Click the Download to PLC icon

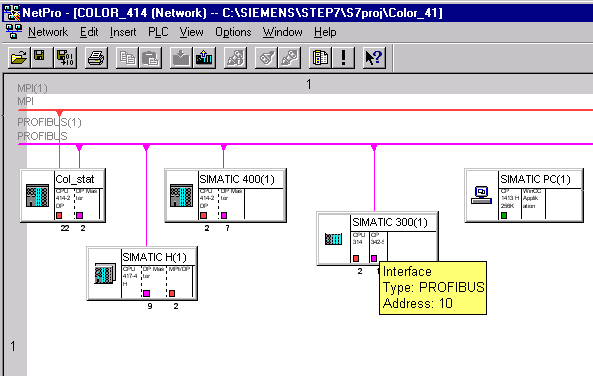tap(181, 58)
